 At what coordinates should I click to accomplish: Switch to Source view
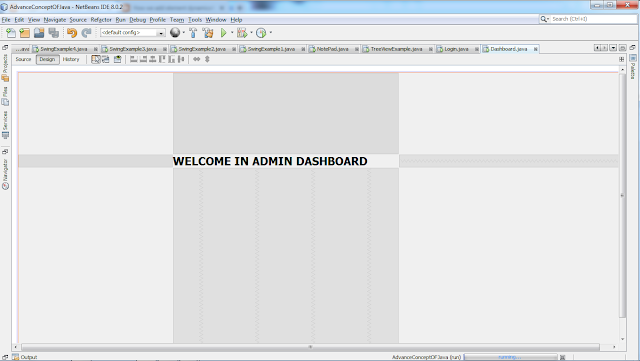(23, 60)
